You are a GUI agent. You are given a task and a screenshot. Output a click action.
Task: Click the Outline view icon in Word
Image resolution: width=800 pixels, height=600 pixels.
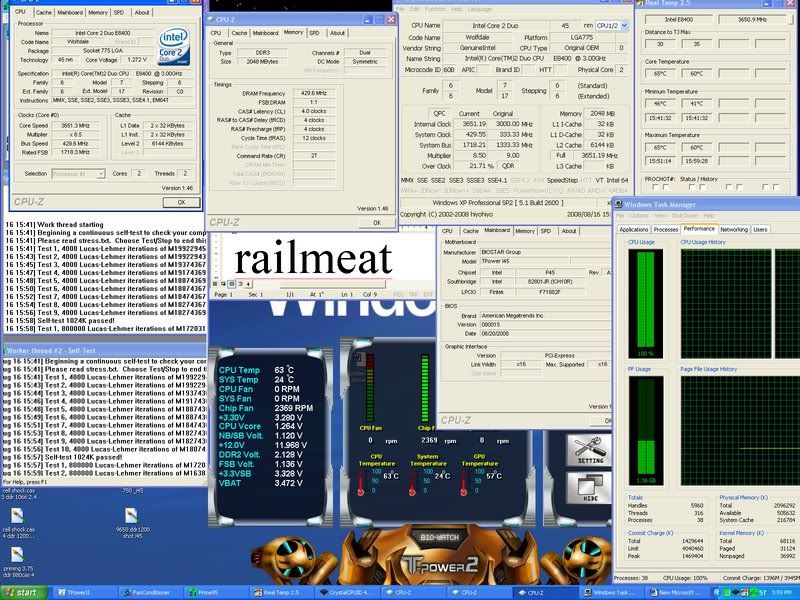pyautogui.click(x=240, y=284)
